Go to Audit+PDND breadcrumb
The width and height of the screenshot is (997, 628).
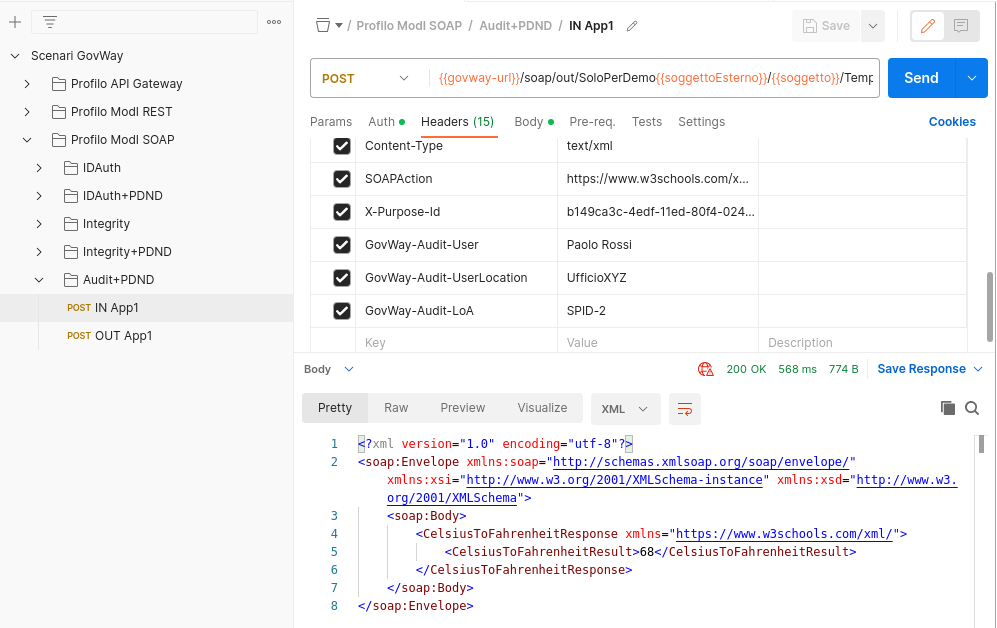click(x=516, y=26)
